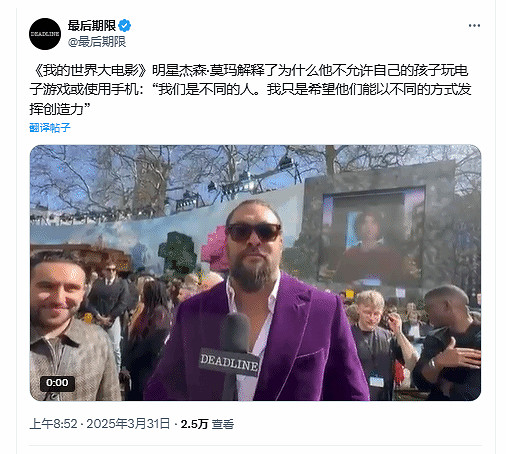Click the quoted text ending 挥创造力

[250, 99]
